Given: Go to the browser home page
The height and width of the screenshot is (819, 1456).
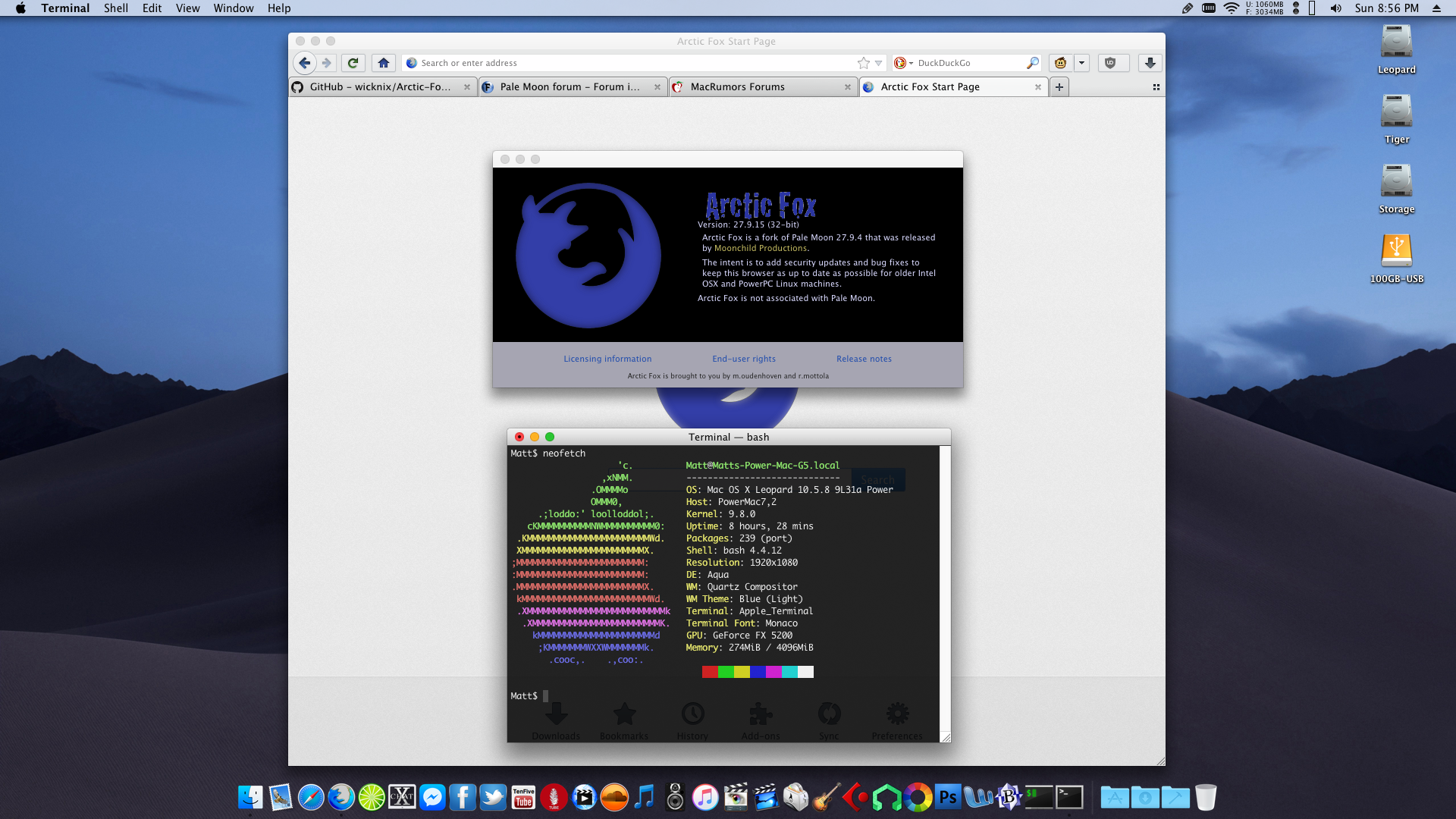Looking at the screenshot, I should tap(384, 63).
